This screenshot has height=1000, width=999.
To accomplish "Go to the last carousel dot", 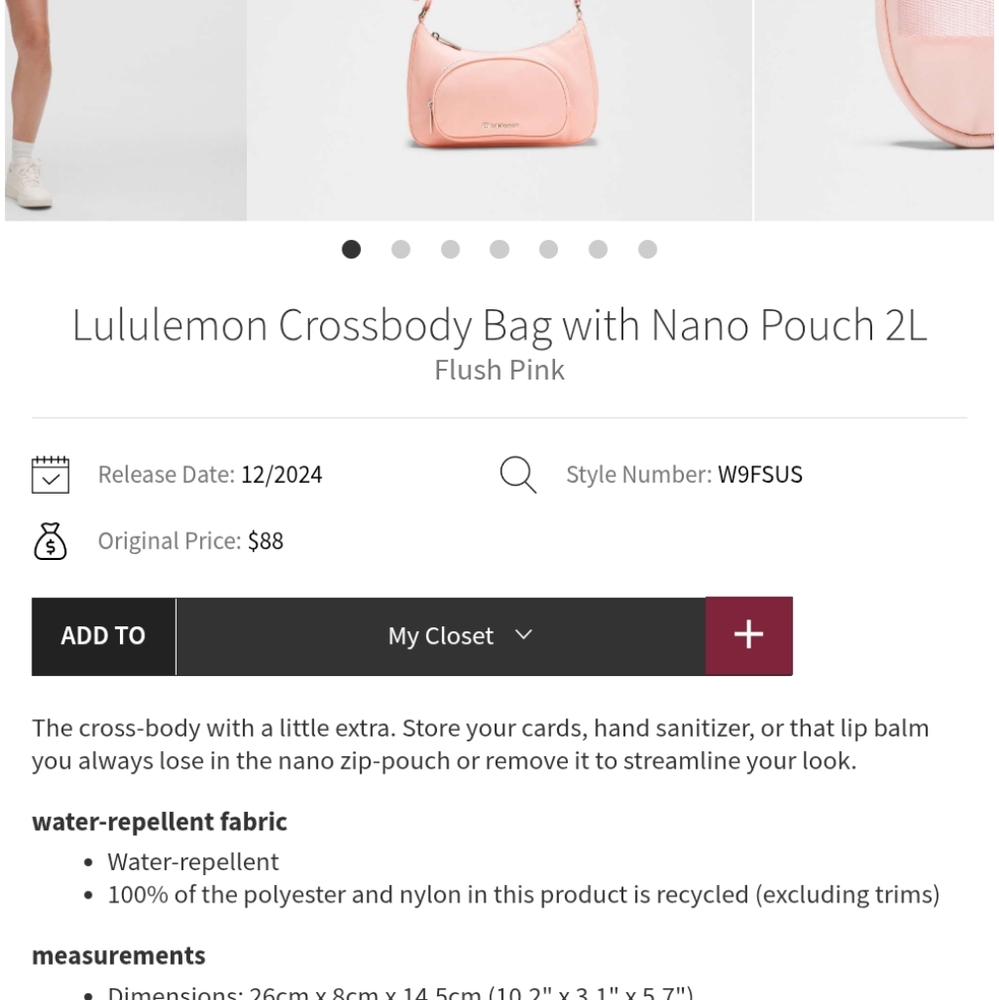I will click(647, 249).
